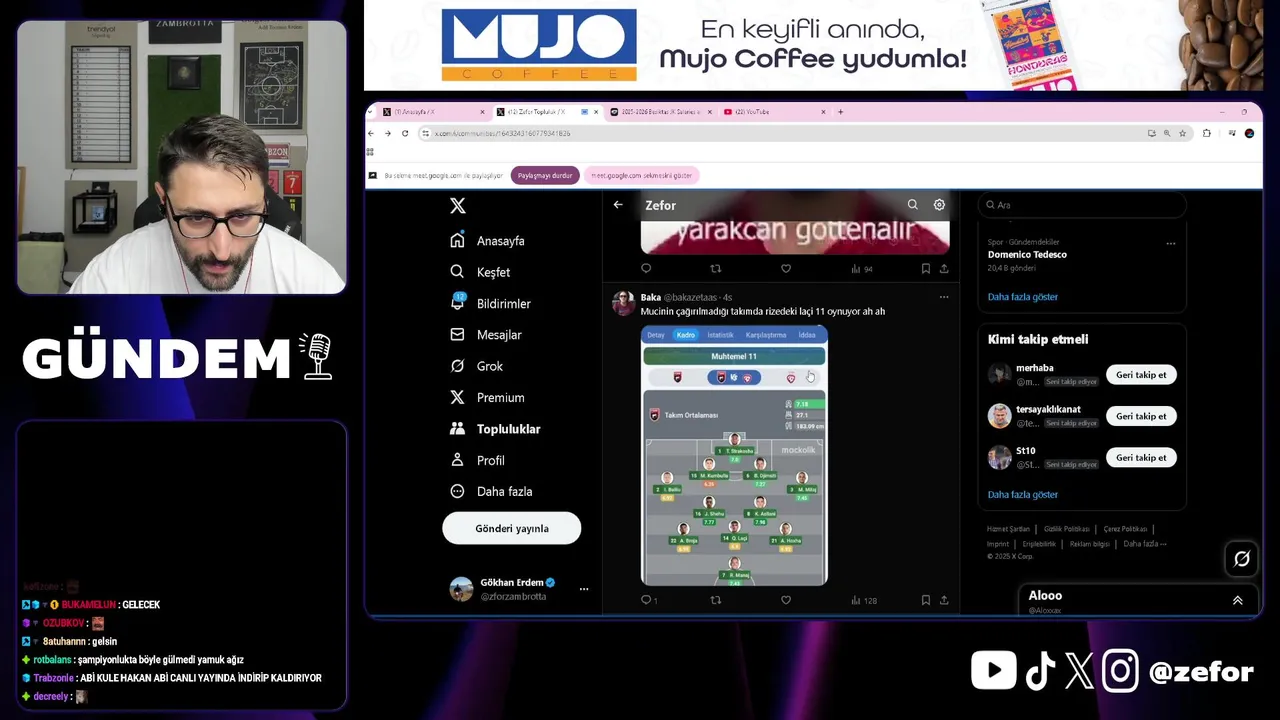The width and height of the screenshot is (1280, 720).
Task: Open Gizlilik Politikası footer link
Action: tap(1066, 529)
